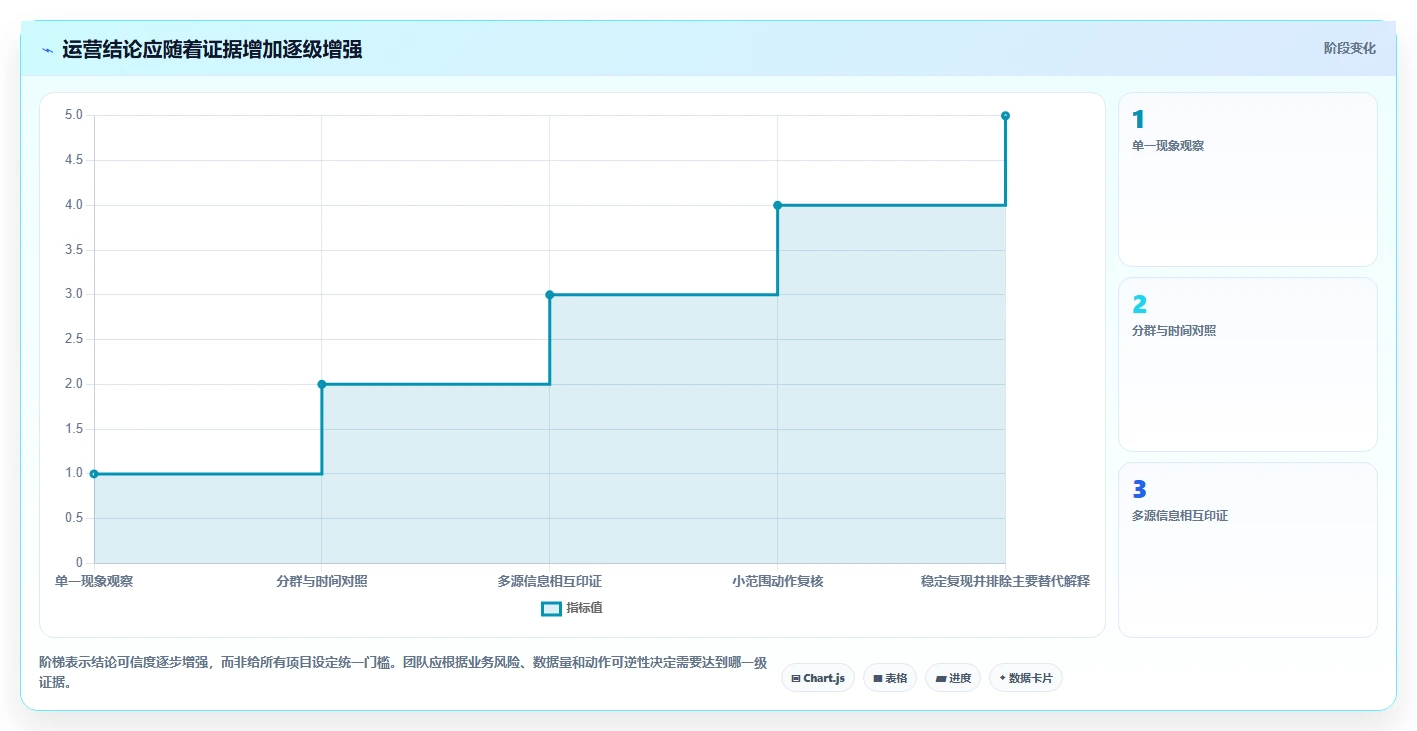Click the lightning icon beside the title
Image resolution: width=1417 pixels, height=731 pixels.
coord(47,49)
